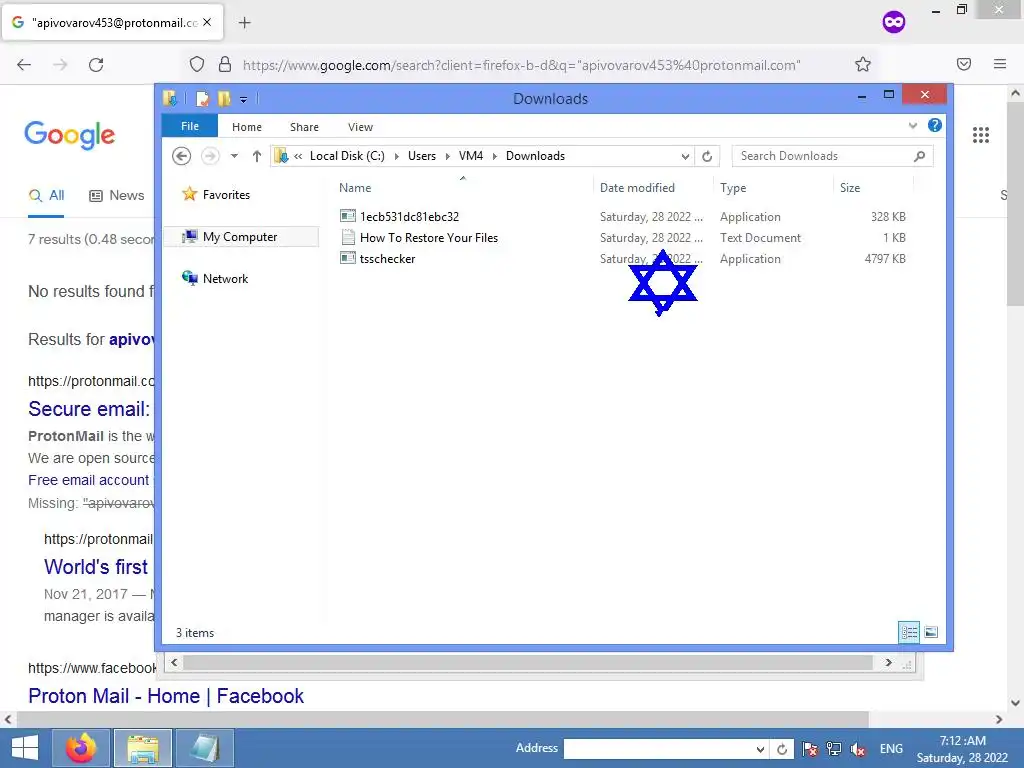Click the site padlock security icon
The height and width of the screenshot is (768, 1024).
[x=225, y=64]
